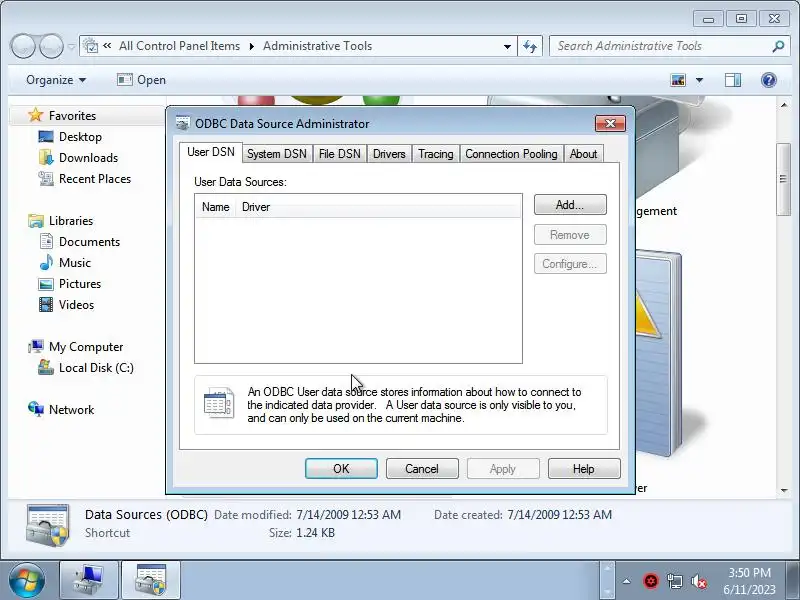This screenshot has height=600, width=800.
Task: Click the Date modified value in details pane
Action: click(348, 514)
